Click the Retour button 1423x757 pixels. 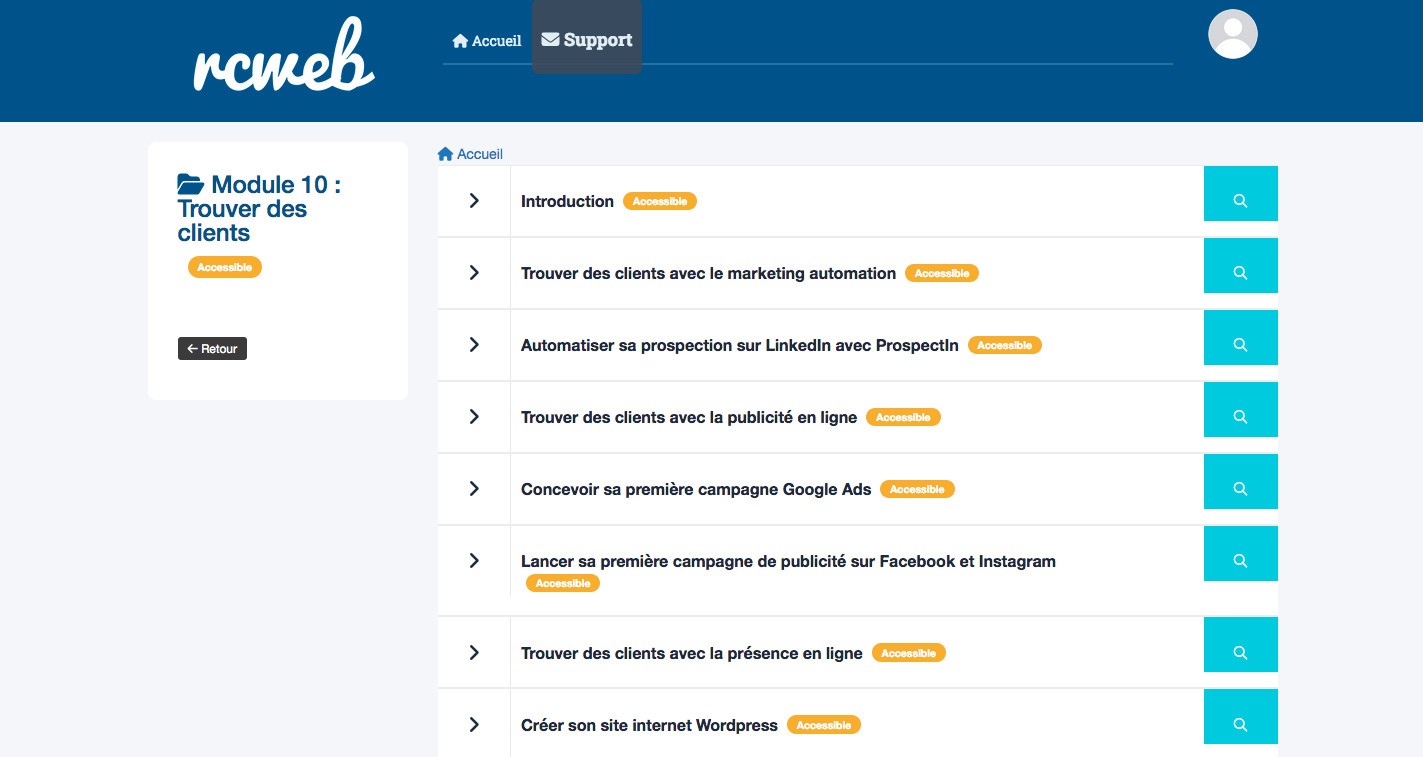pyautogui.click(x=212, y=349)
